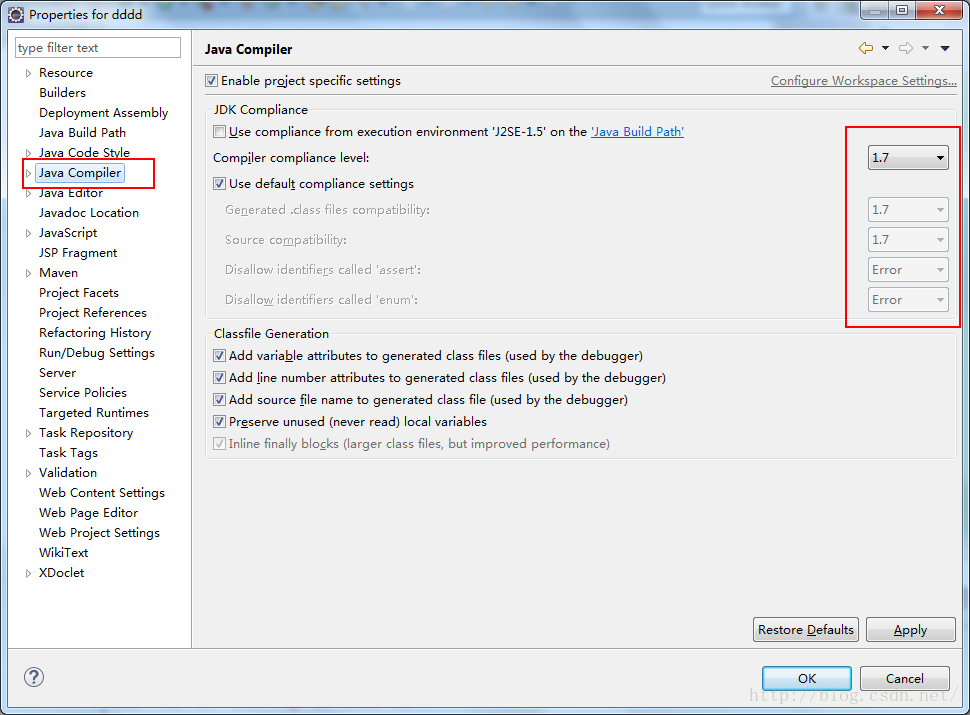970x715 pixels.
Task: Expand the Validation tree node
Action: click(28, 473)
